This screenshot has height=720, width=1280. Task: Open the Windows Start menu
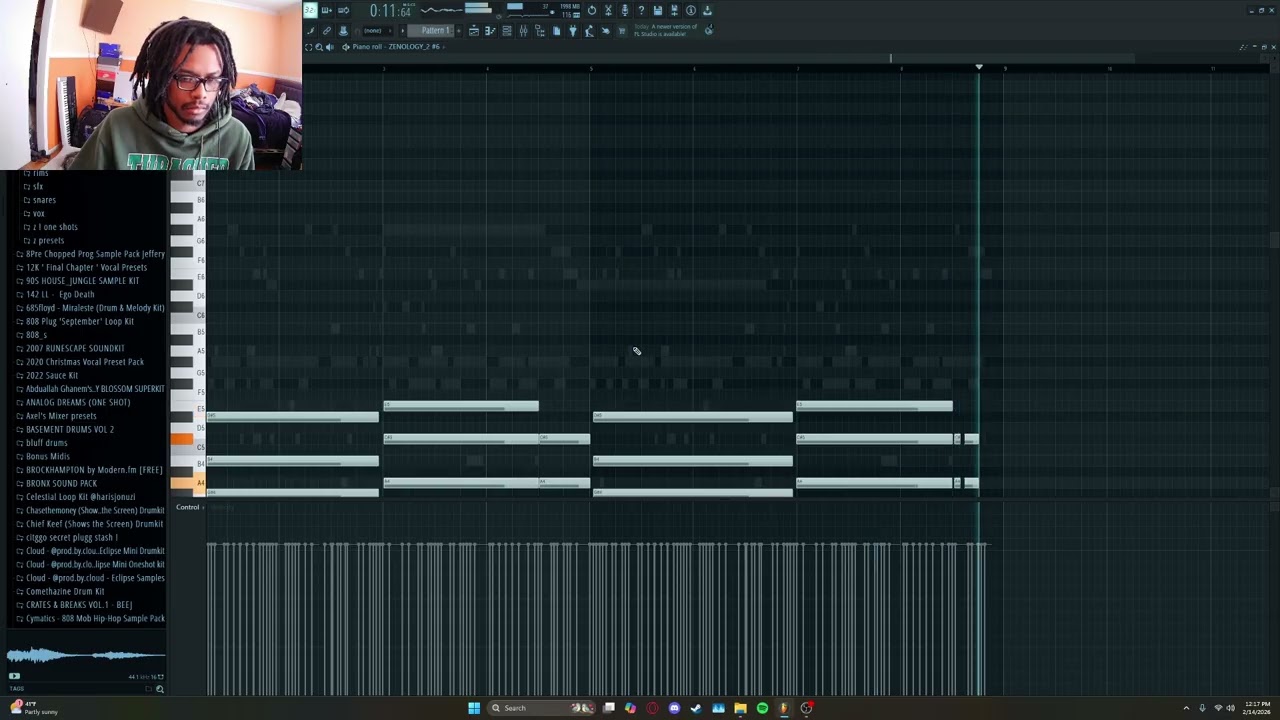pos(474,708)
